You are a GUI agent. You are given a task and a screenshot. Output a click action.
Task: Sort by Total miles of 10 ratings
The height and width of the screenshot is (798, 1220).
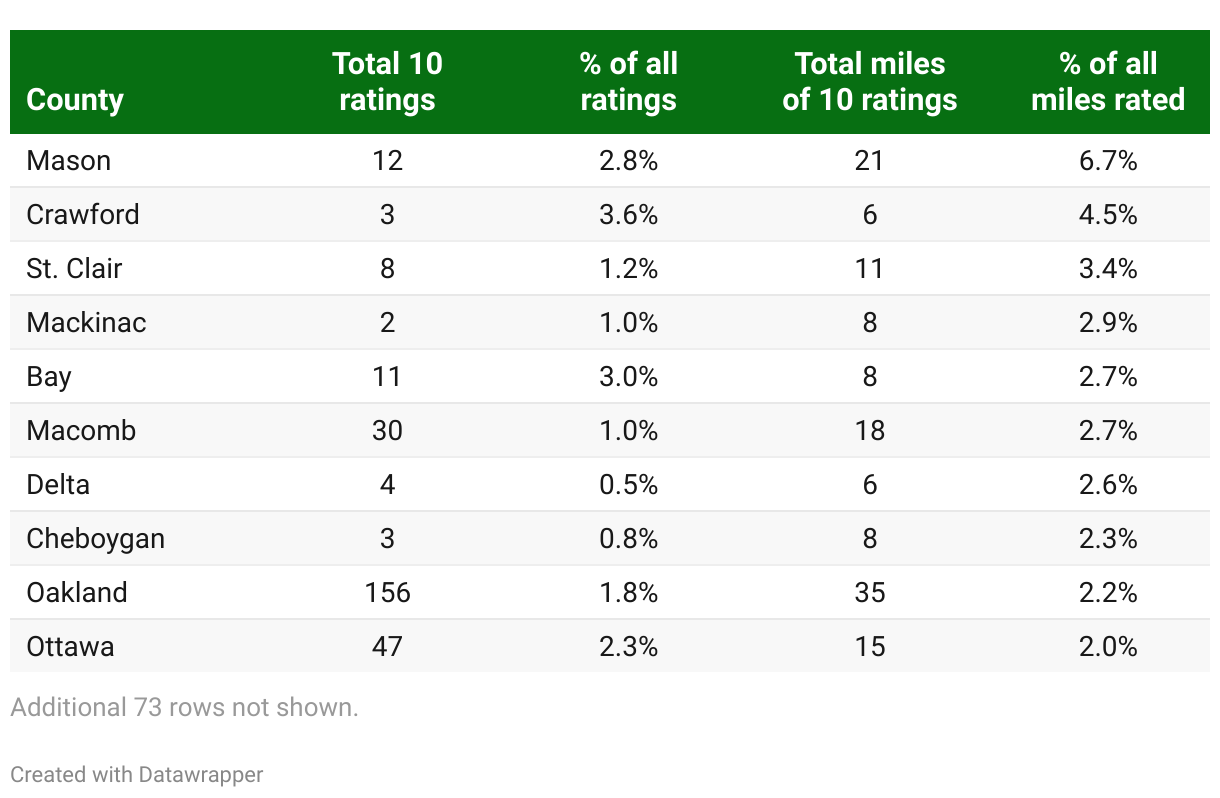(x=869, y=82)
